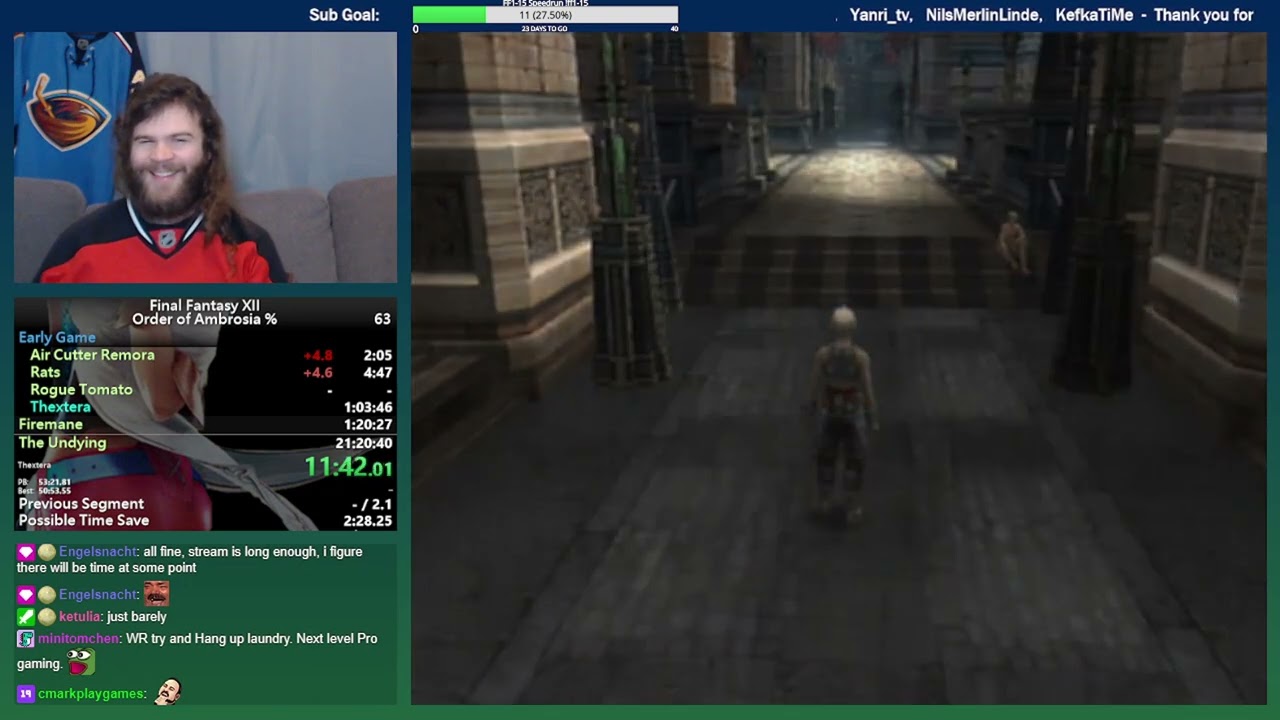This screenshot has height=720, width=1280.
Task: Select the "Rogue Tomato" split row
Action: [205, 390]
